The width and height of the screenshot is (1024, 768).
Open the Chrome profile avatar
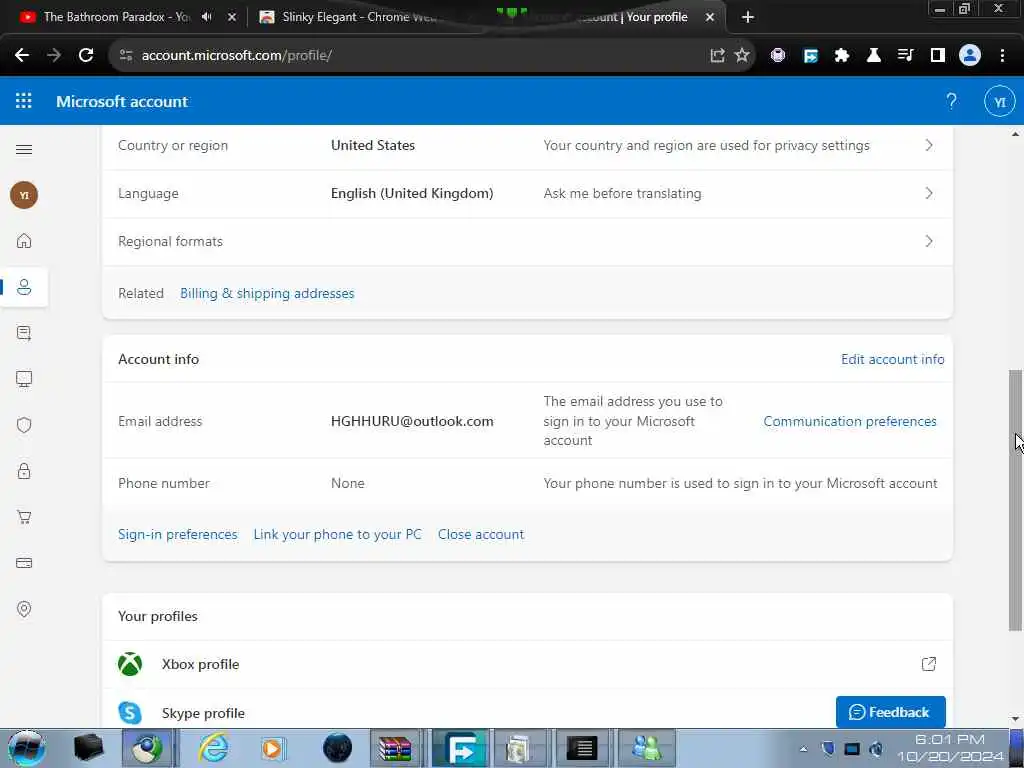(970, 56)
